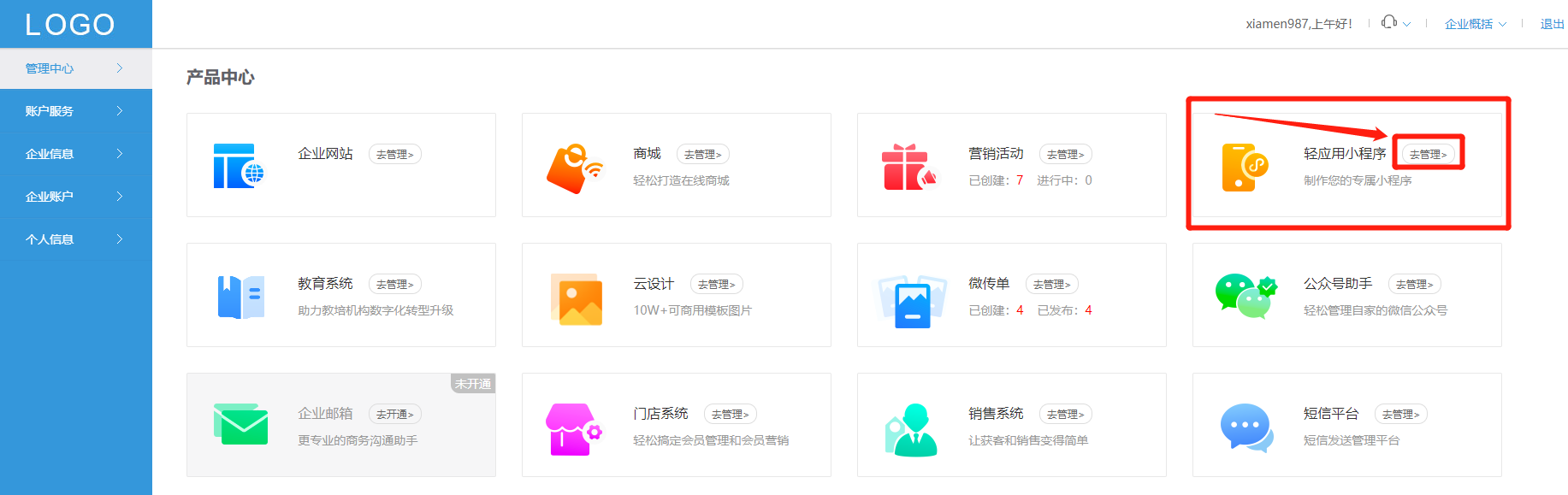Image resolution: width=1568 pixels, height=495 pixels.
Task: Click the 轻应用小程序 phone icon
Action: click(1245, 168)
